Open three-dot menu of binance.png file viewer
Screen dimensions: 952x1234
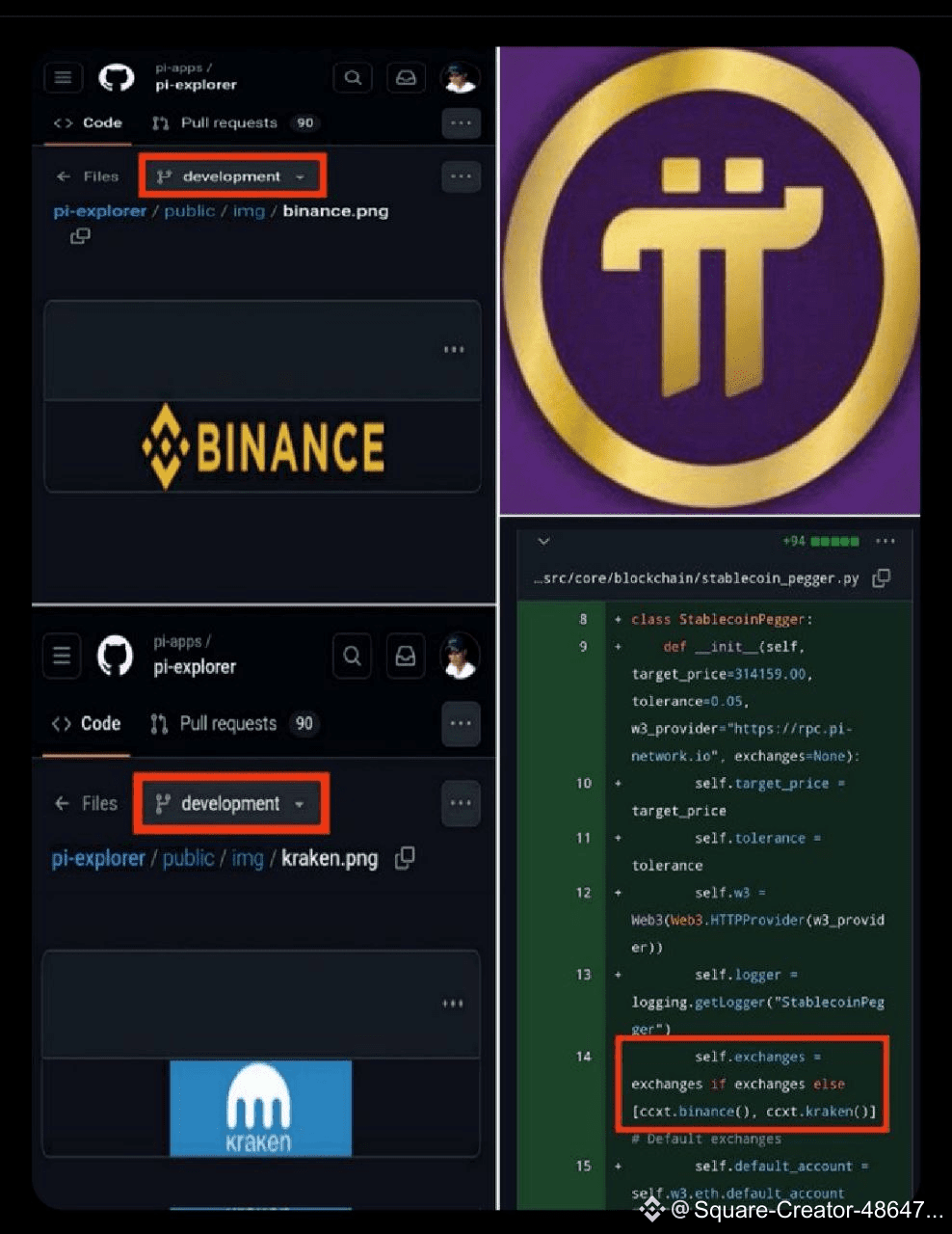coord(453,349)
